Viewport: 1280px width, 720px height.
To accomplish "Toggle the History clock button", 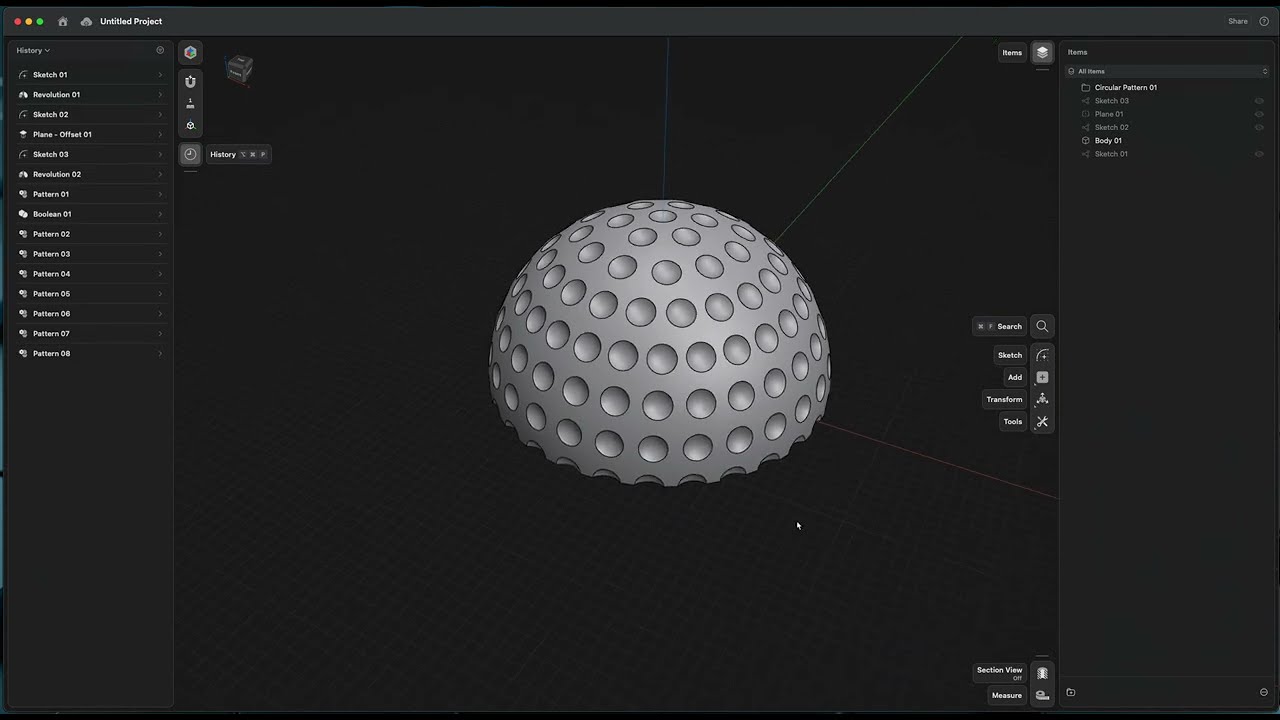I will click(x=190, y=154).
